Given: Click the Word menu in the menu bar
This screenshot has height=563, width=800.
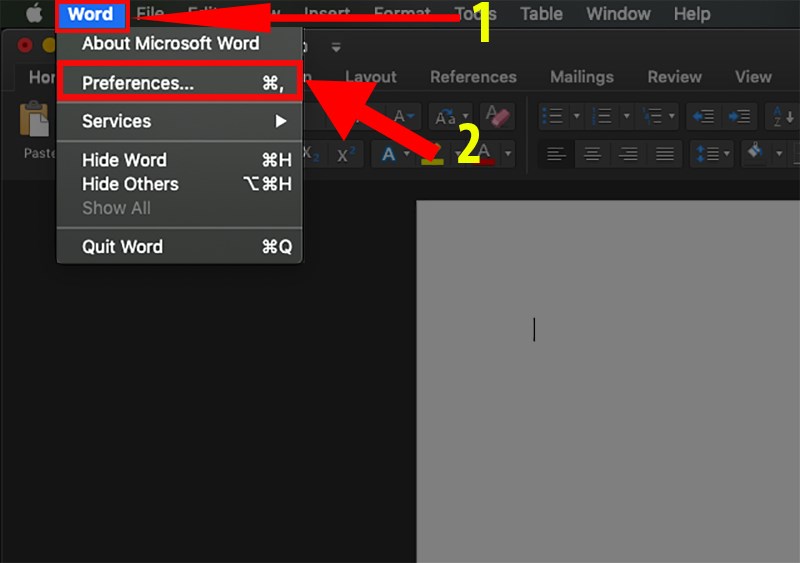Looking at the screenshot, I should [91, 14].
